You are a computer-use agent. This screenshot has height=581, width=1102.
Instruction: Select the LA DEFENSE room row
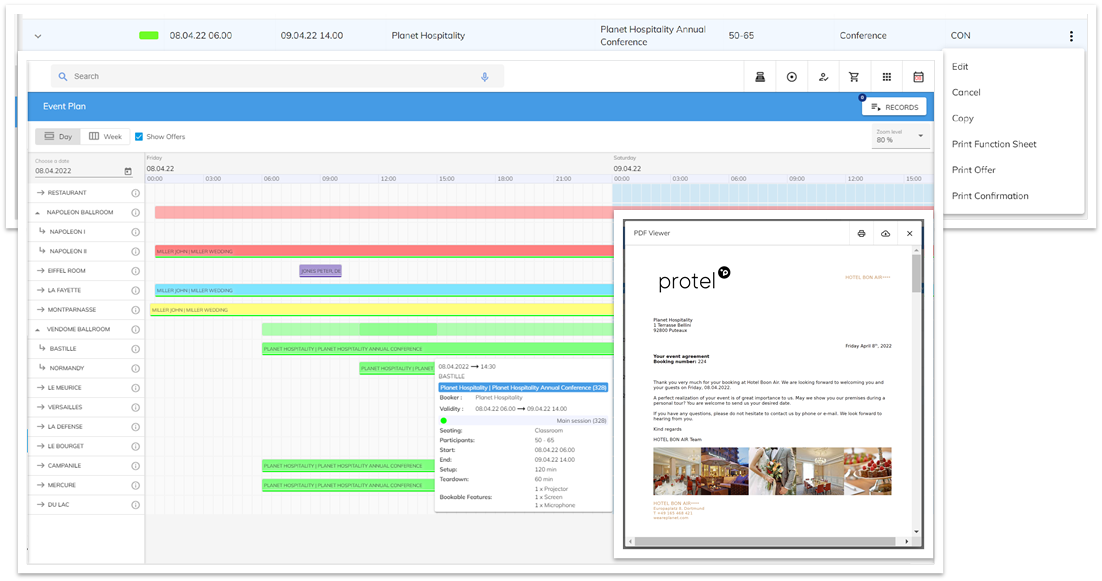pyautogui.click(x=86, y=426)
